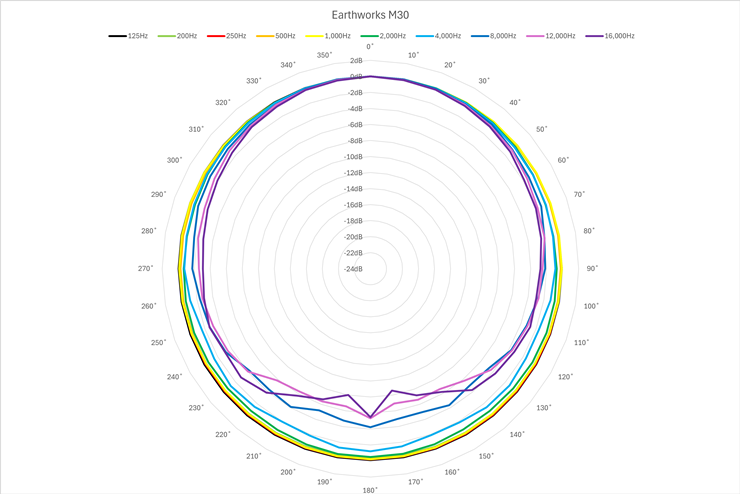Click the -6dB radial axis label

tap(355, 125)
